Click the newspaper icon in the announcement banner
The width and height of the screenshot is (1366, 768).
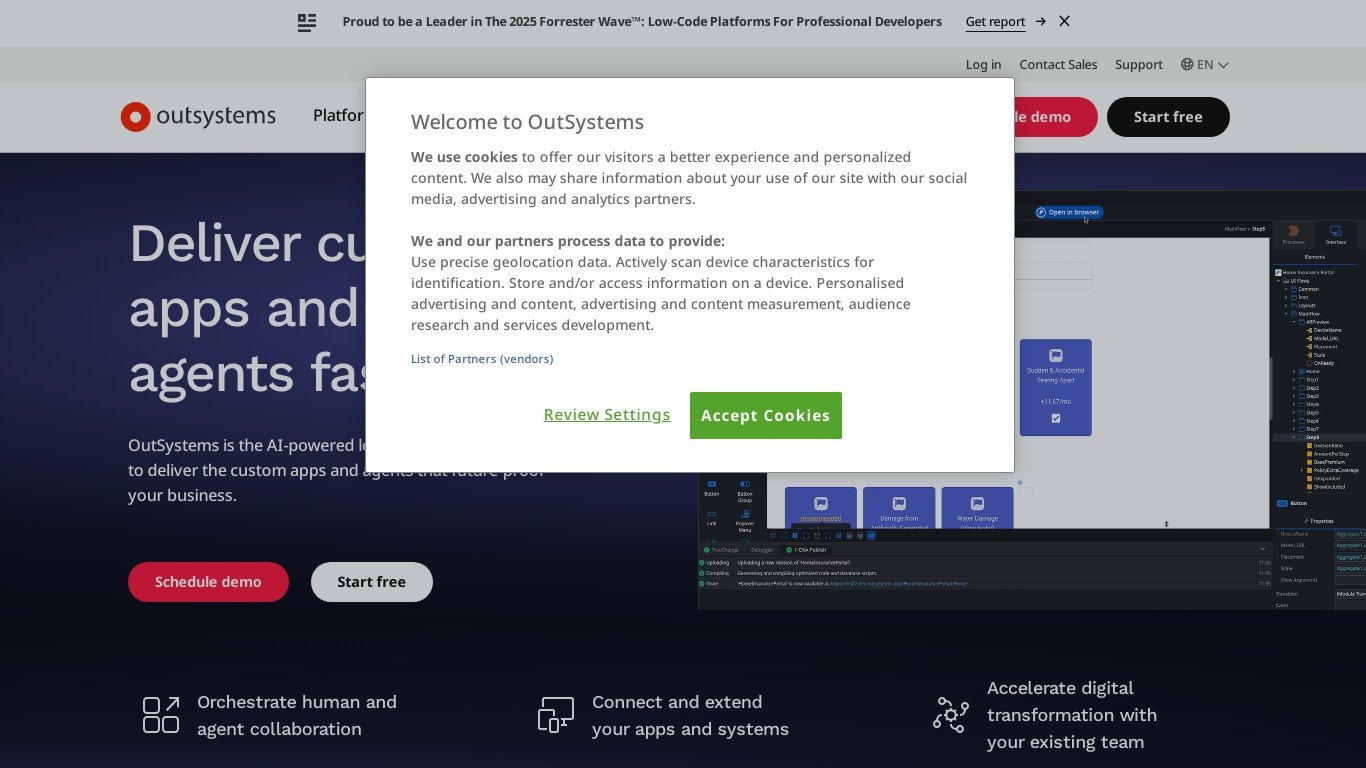coord(307,22)
